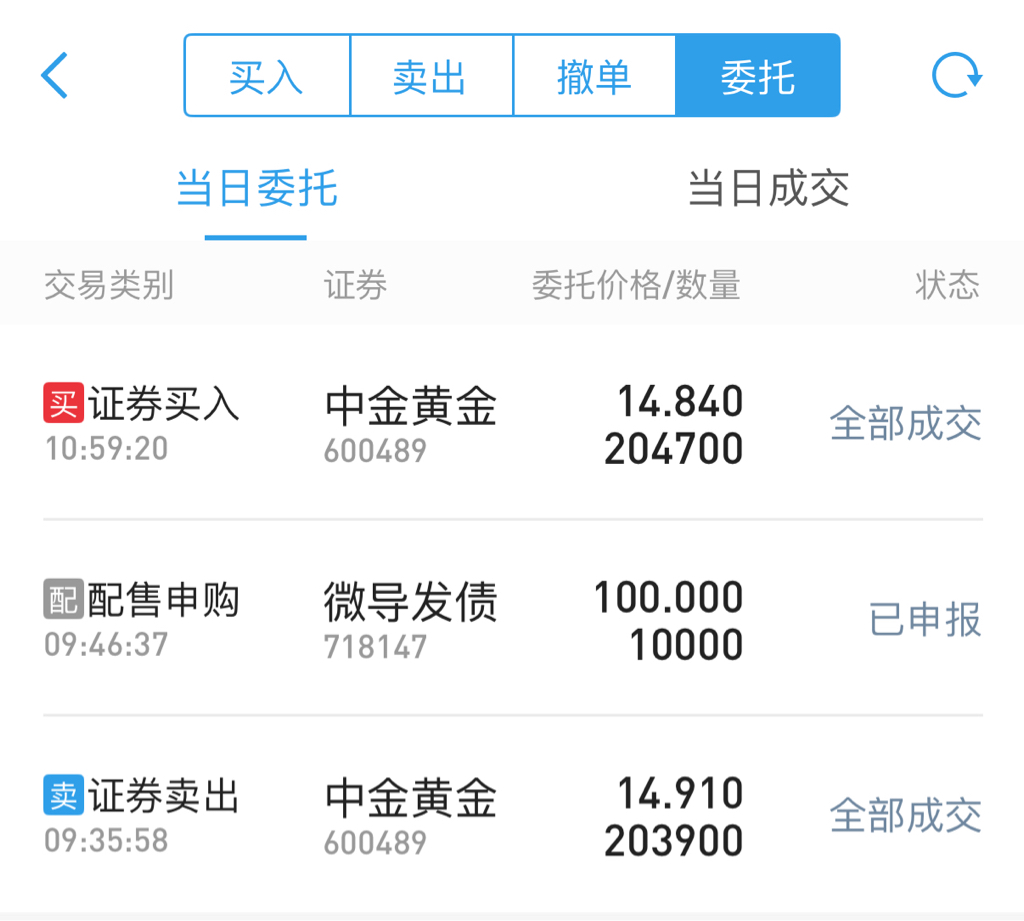Tap the back arrow icon

click(55, 76)
